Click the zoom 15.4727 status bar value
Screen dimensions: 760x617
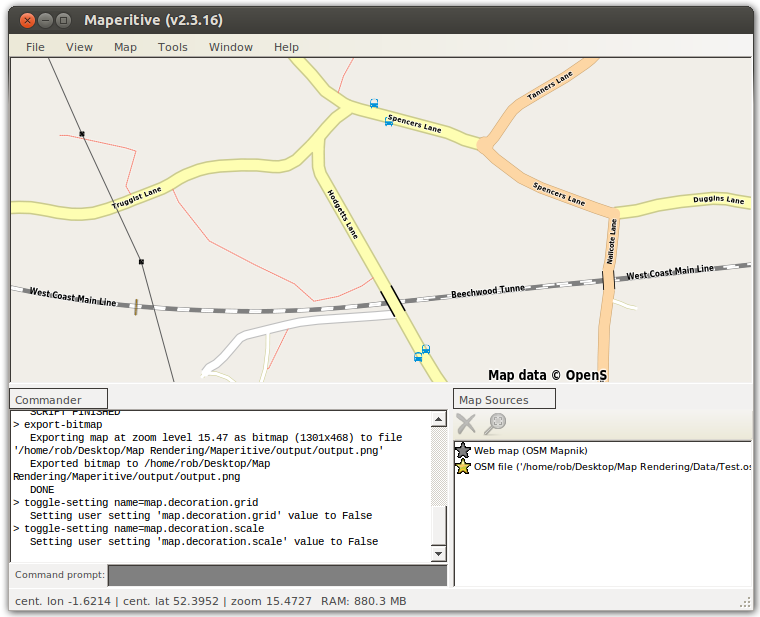pyautogui.click(x=271, y=601)
